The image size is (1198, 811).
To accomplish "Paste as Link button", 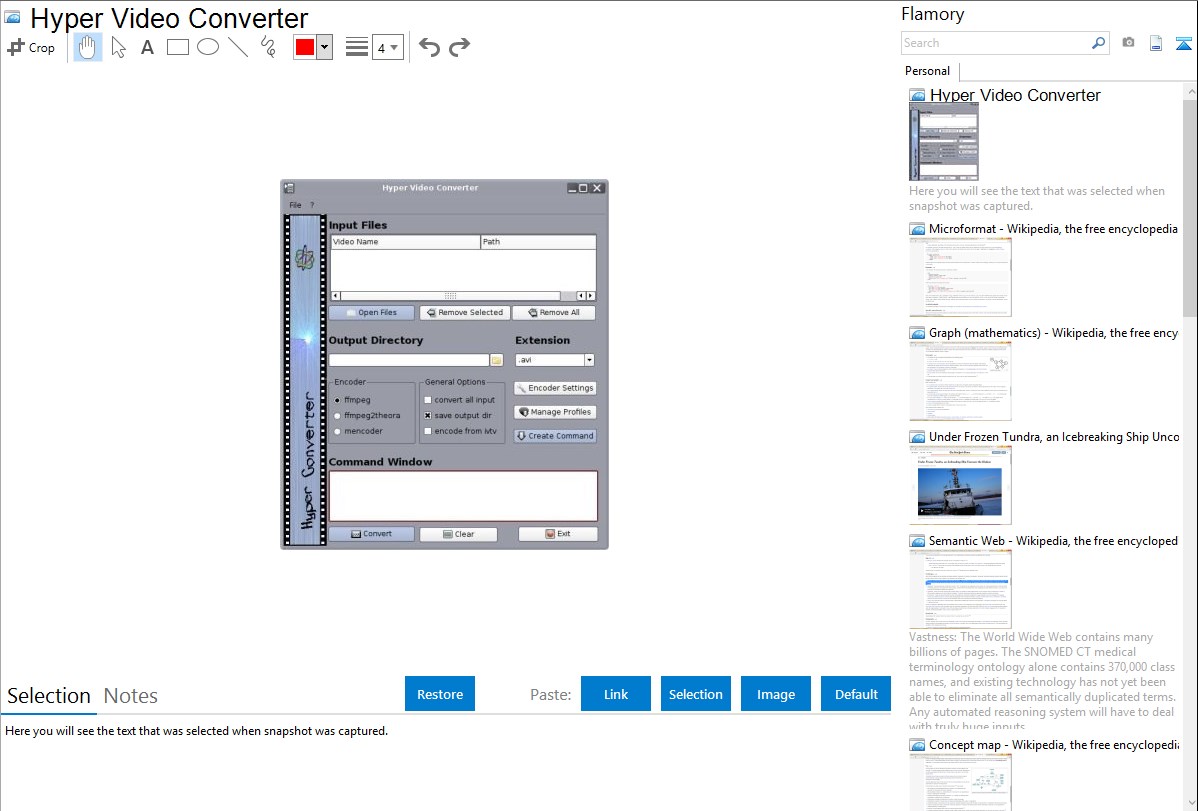I will (616, 694).
